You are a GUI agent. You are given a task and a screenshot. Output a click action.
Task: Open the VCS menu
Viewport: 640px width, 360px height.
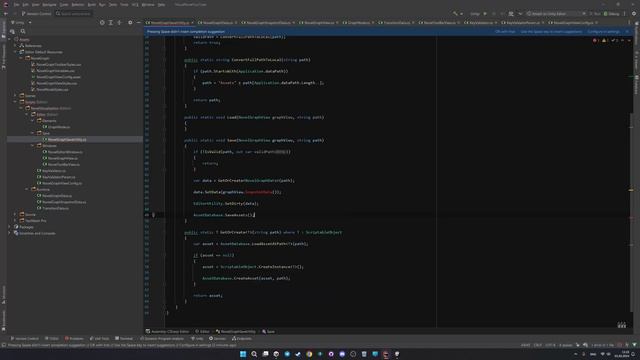pos(135,4)
